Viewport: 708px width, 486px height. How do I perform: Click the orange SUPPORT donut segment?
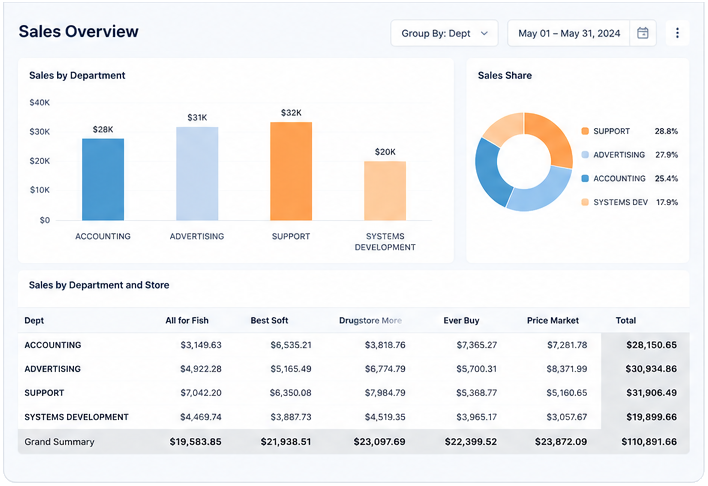point(554,136)
